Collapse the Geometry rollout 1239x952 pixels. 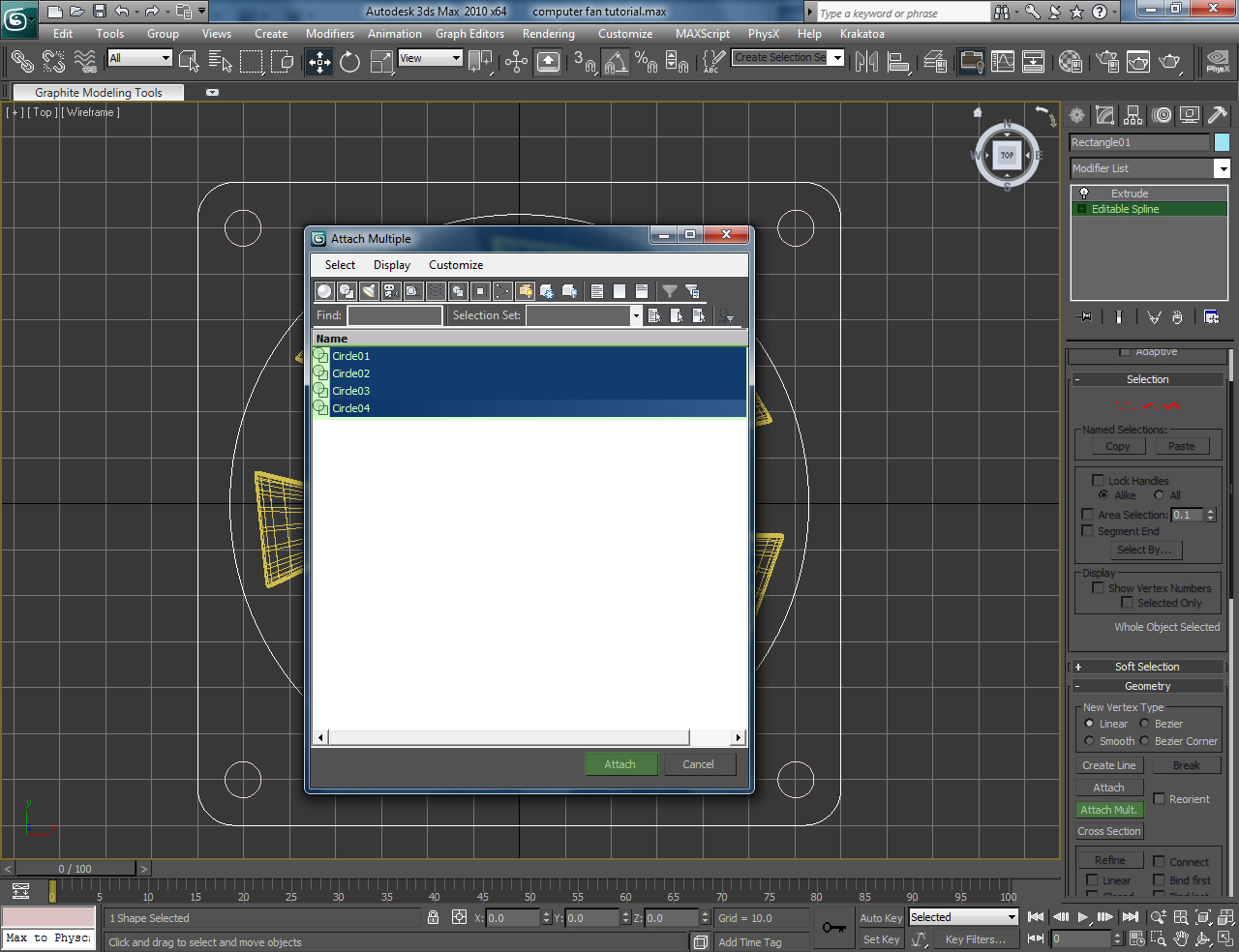[x=1147, y=686]
